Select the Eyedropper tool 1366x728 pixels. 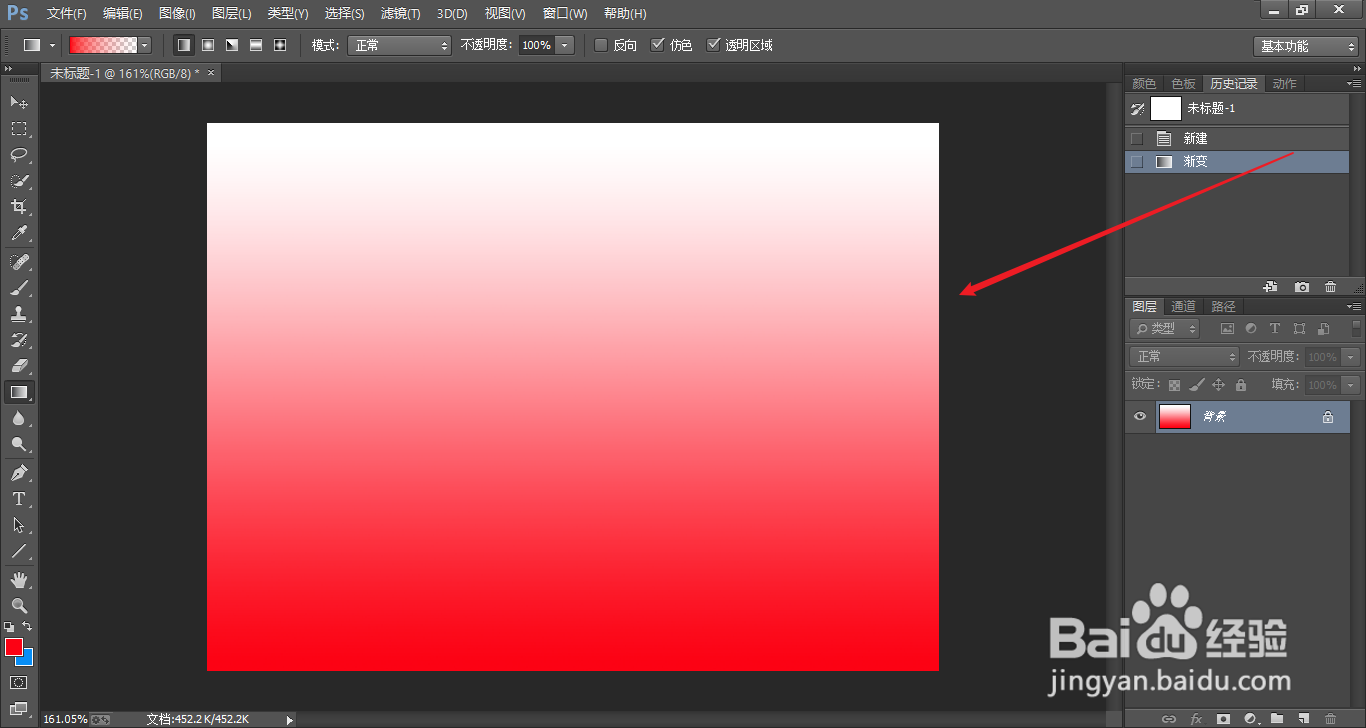tap(19, 234)
